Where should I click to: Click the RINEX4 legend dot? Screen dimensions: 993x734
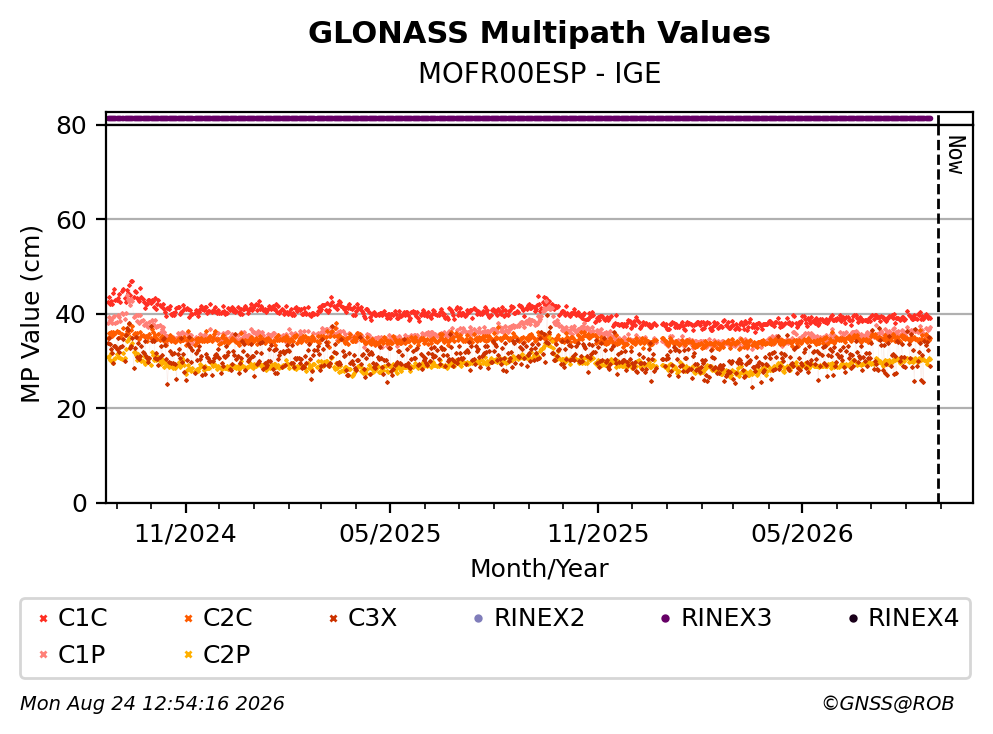(x=853, y=618)
